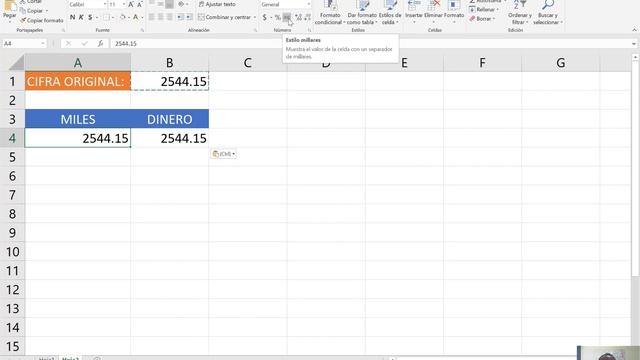The height and width of the screenshot is (360, 640).
Task: Decrease font size with small A icon
Action: coord(140,4)
